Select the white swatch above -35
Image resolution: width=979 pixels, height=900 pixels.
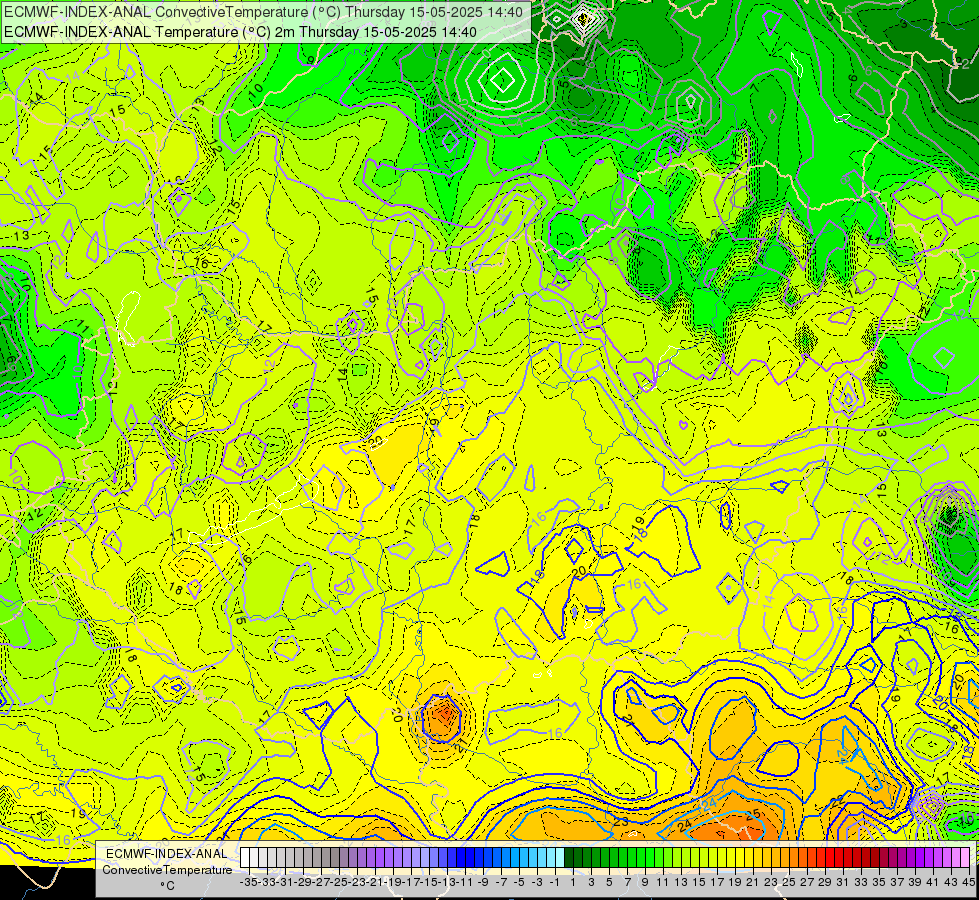point(245,858)
